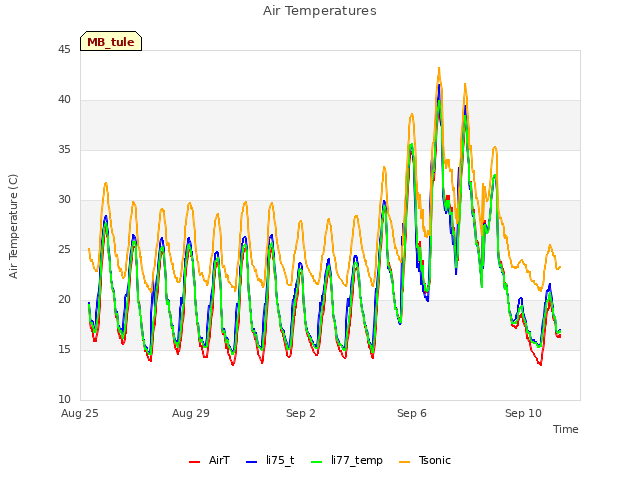The height and width of the screenshot is (480, 640).
Task: Click the Sep 6 x-axis label
Action: point(412,413)
